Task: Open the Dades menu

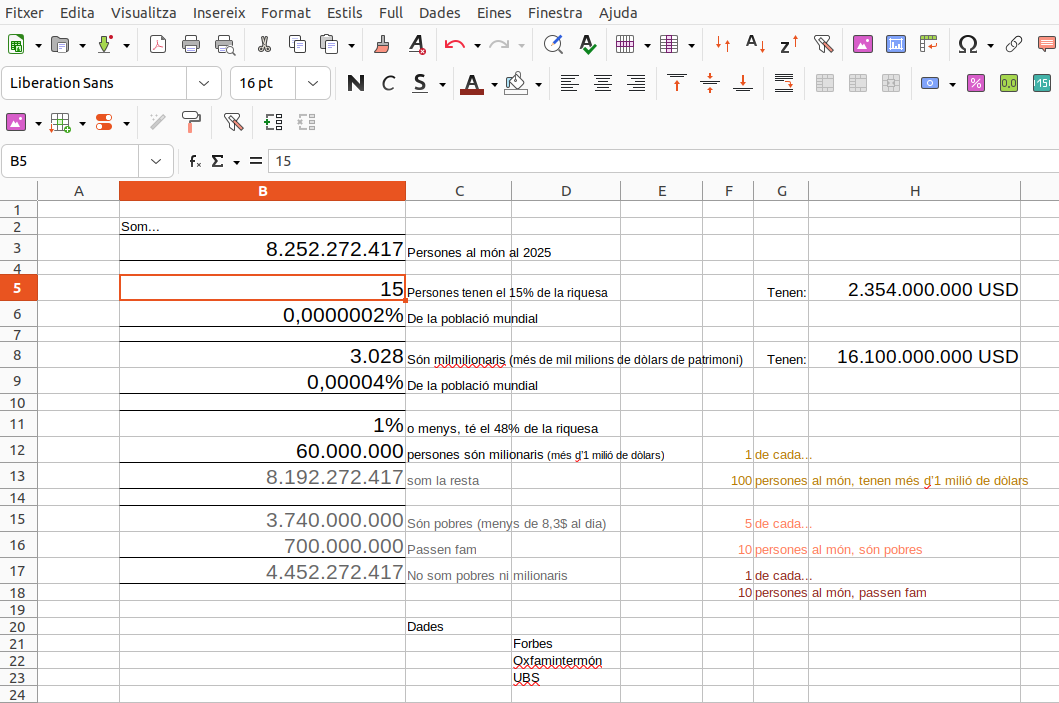Action: (x=440, y=13)
